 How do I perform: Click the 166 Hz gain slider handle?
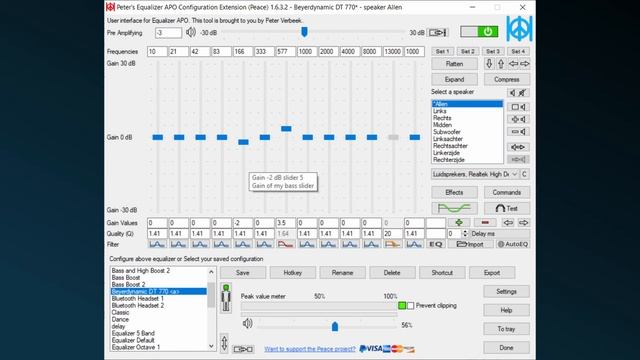pyautogui.click(x=243, y=142)
